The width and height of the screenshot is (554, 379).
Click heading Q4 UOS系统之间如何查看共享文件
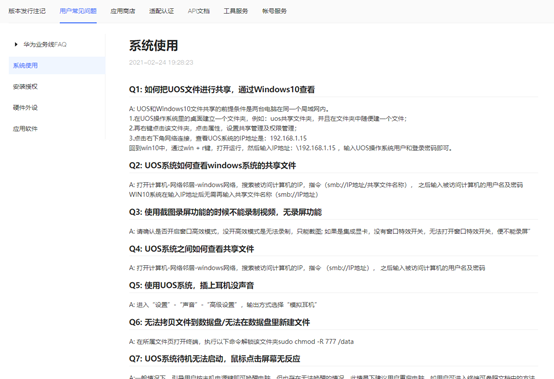(191, 249)
